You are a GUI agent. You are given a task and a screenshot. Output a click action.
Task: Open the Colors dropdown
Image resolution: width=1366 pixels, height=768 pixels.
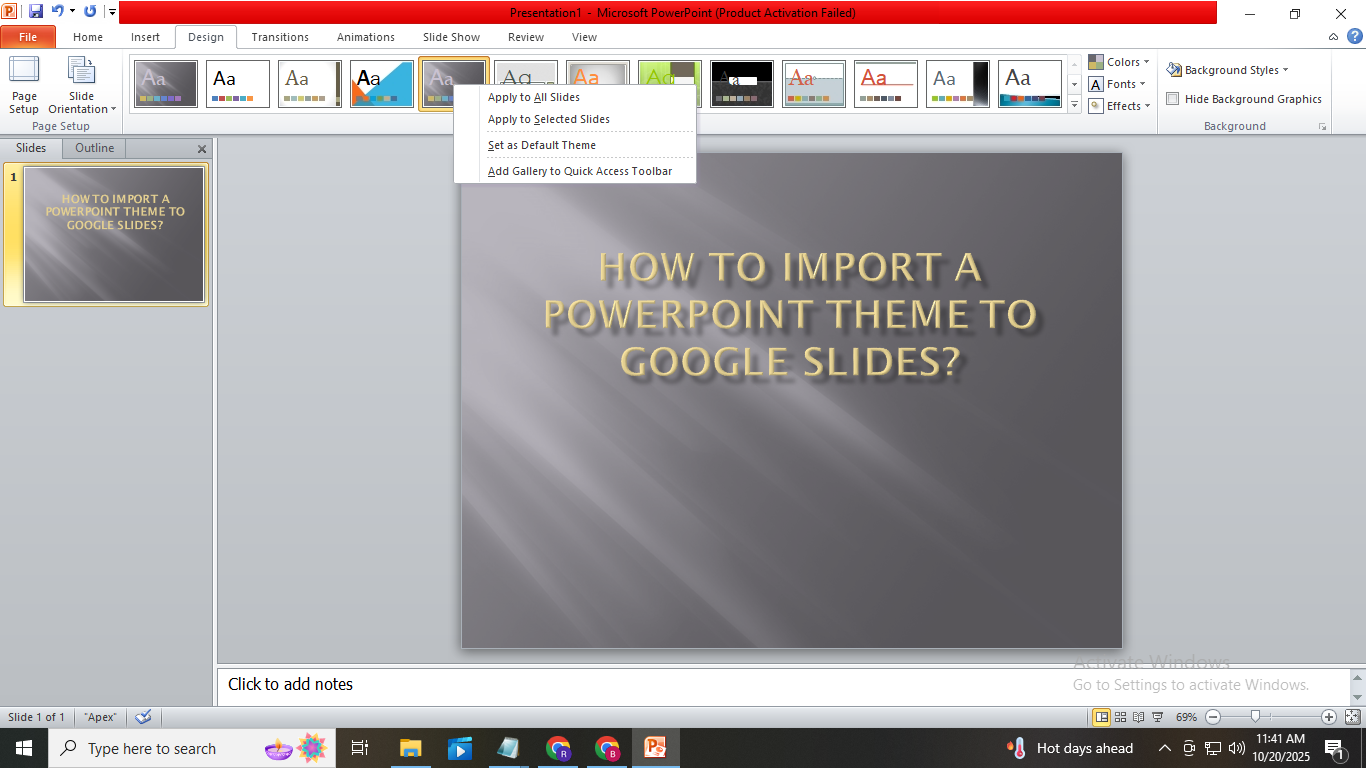point(1119,62)
